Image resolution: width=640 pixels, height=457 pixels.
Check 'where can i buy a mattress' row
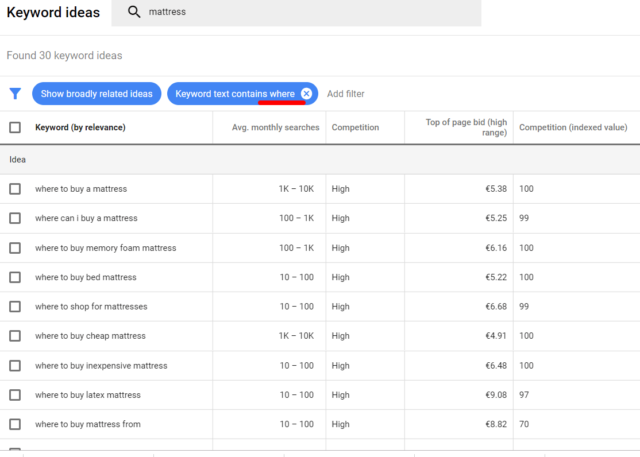click(15, 218)
